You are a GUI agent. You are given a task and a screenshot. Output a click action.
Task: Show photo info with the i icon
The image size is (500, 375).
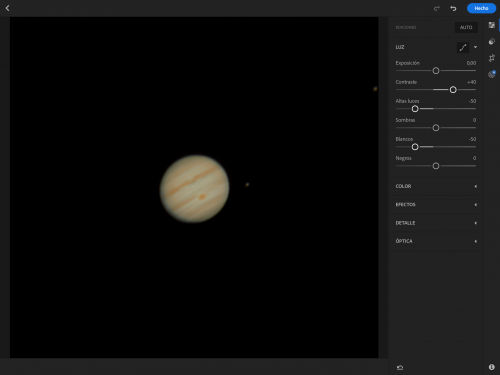click(492, 367)
